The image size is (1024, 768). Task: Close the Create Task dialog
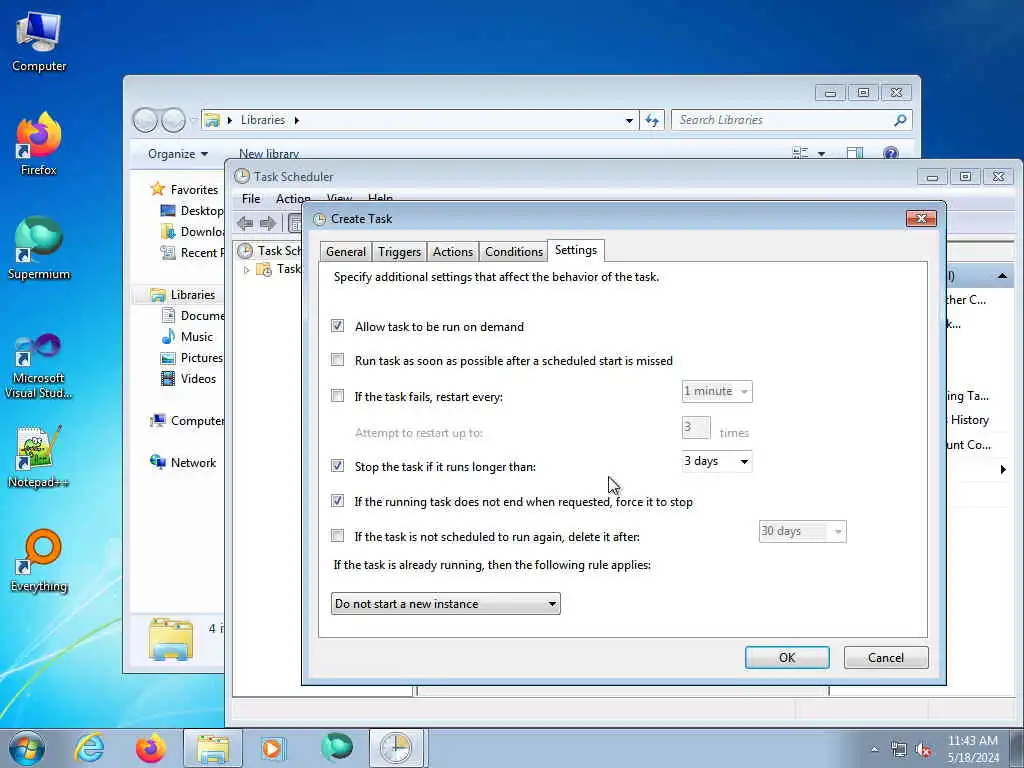coord(921,218)
